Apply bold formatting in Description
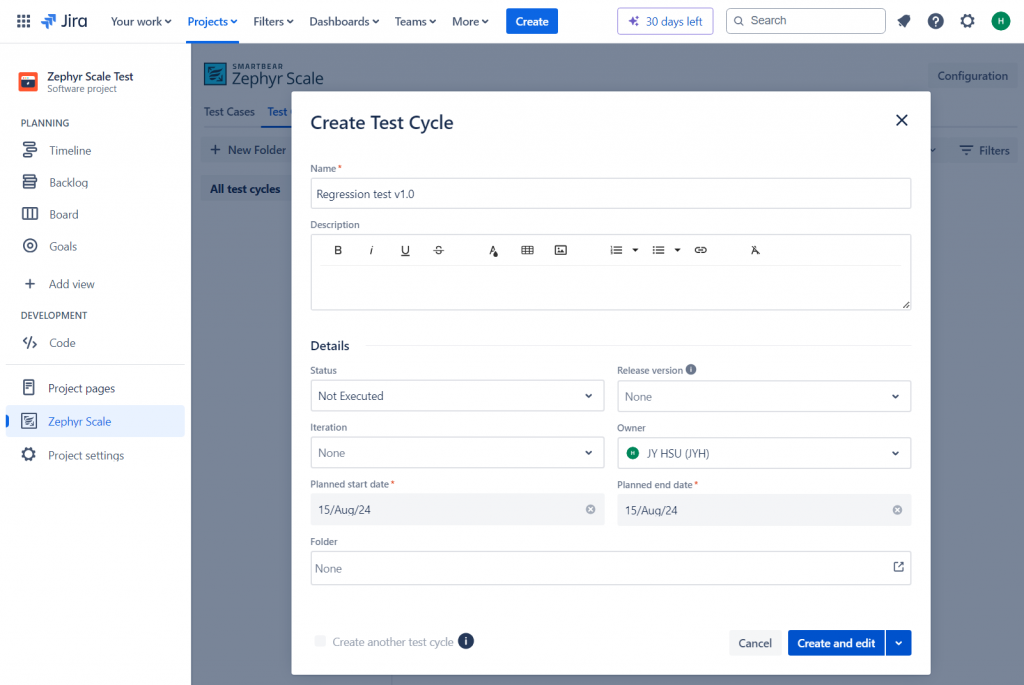Screen dimensions: 1024x685 tap(338, 250)
